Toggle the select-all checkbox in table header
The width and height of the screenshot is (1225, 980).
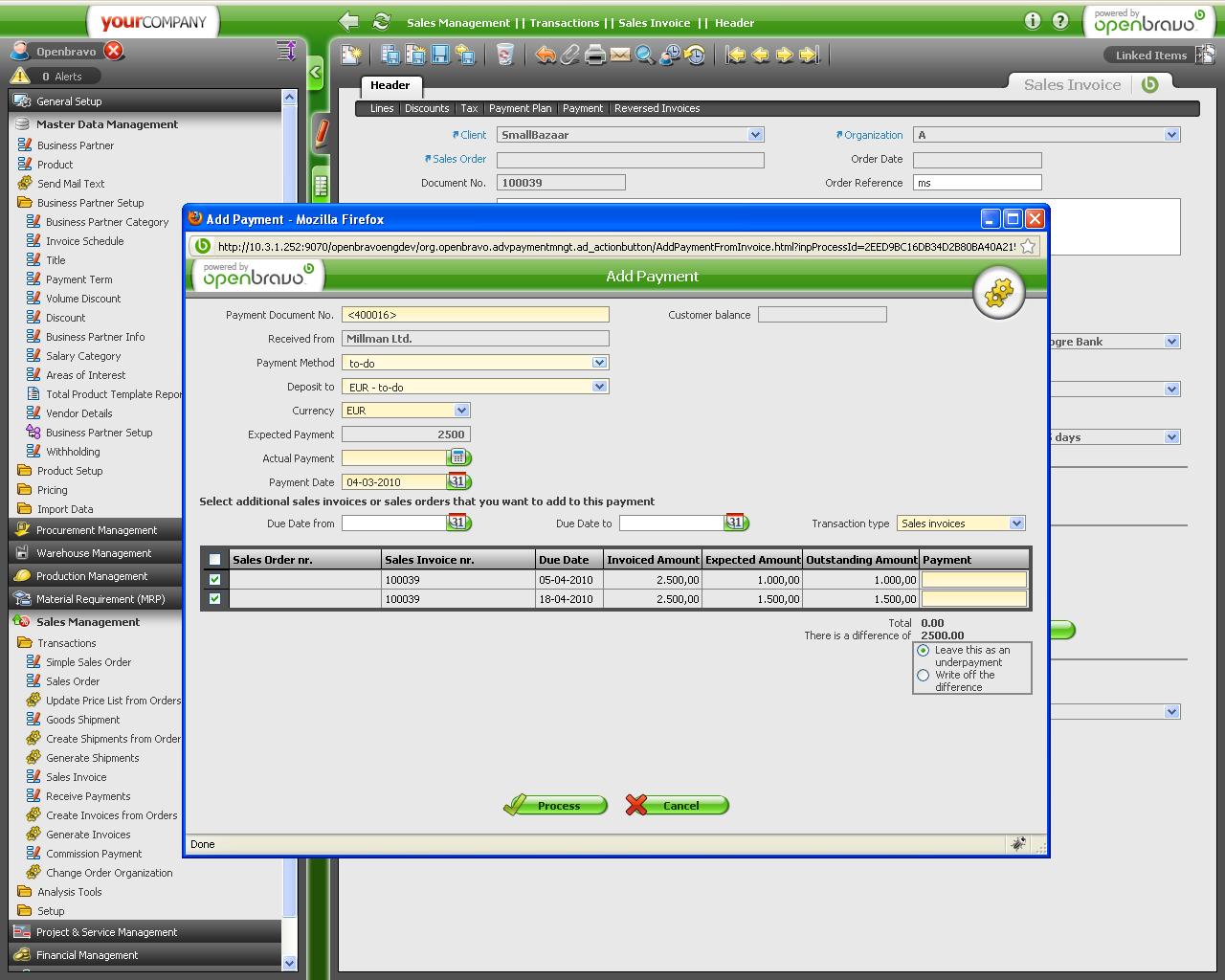pos(214,560)
